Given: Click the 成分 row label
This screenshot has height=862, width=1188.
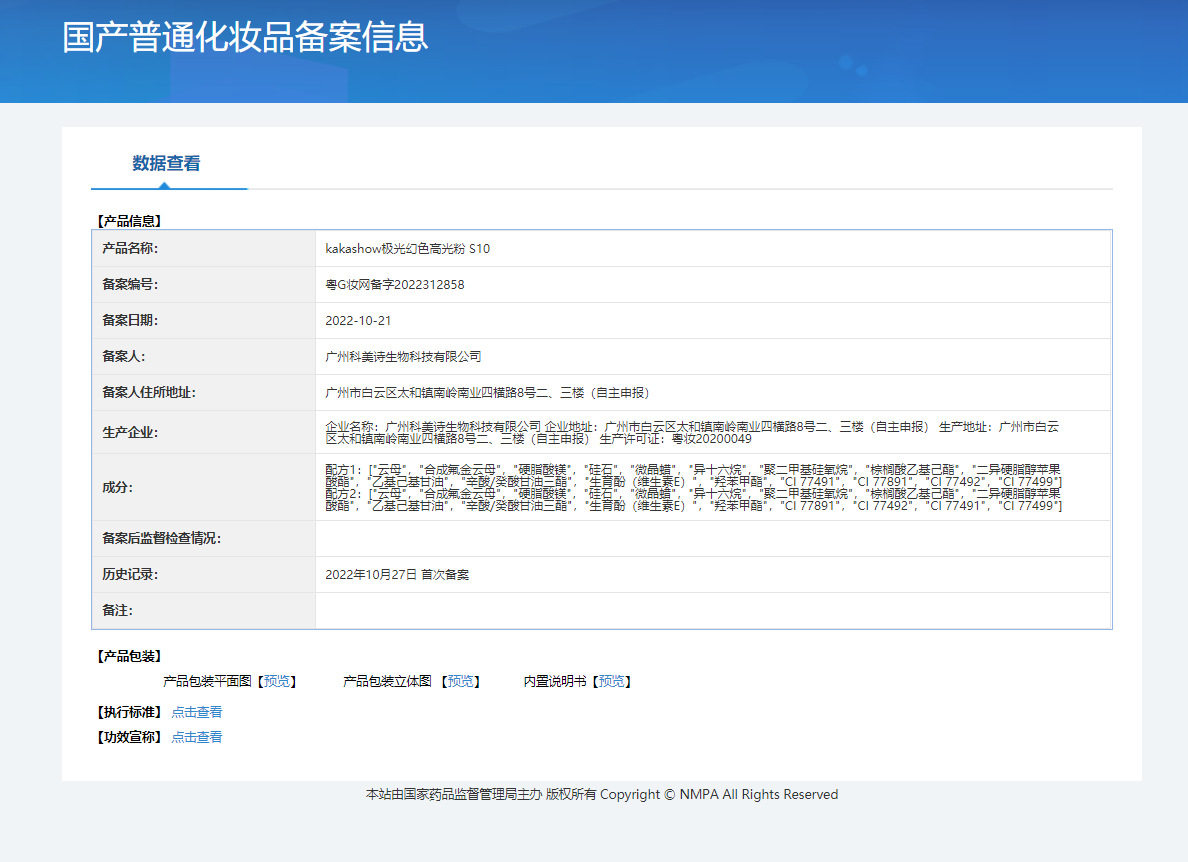Looking at the screenshot, I should tap(117, 487).
